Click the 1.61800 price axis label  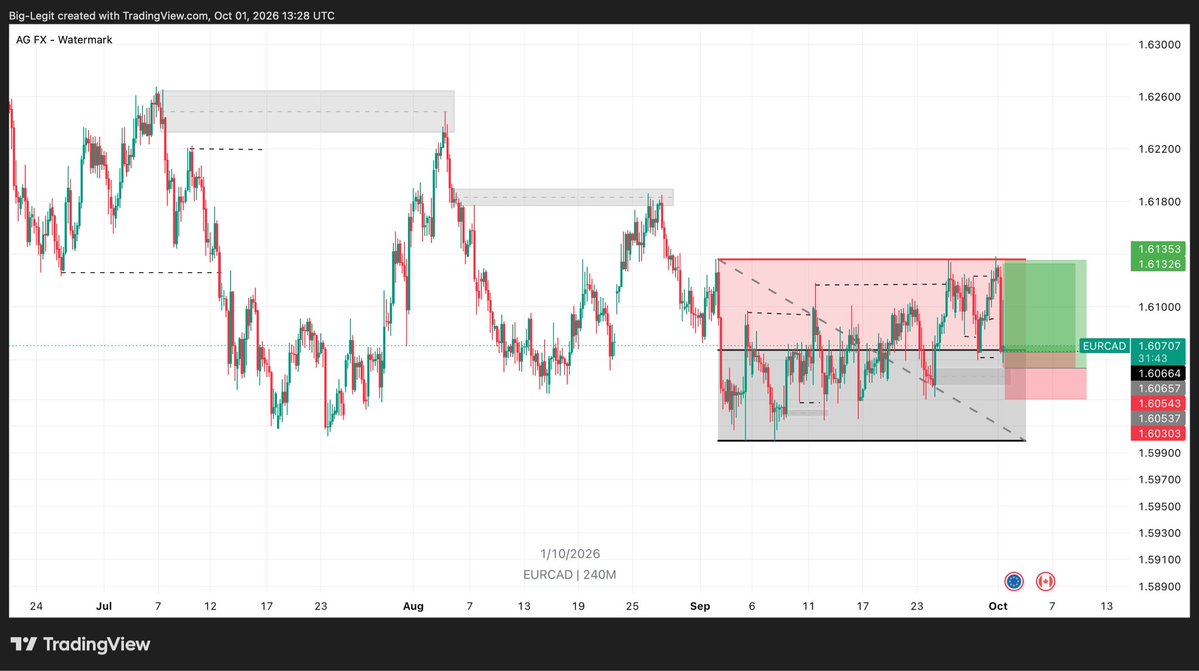click(x=1159, y=202)
